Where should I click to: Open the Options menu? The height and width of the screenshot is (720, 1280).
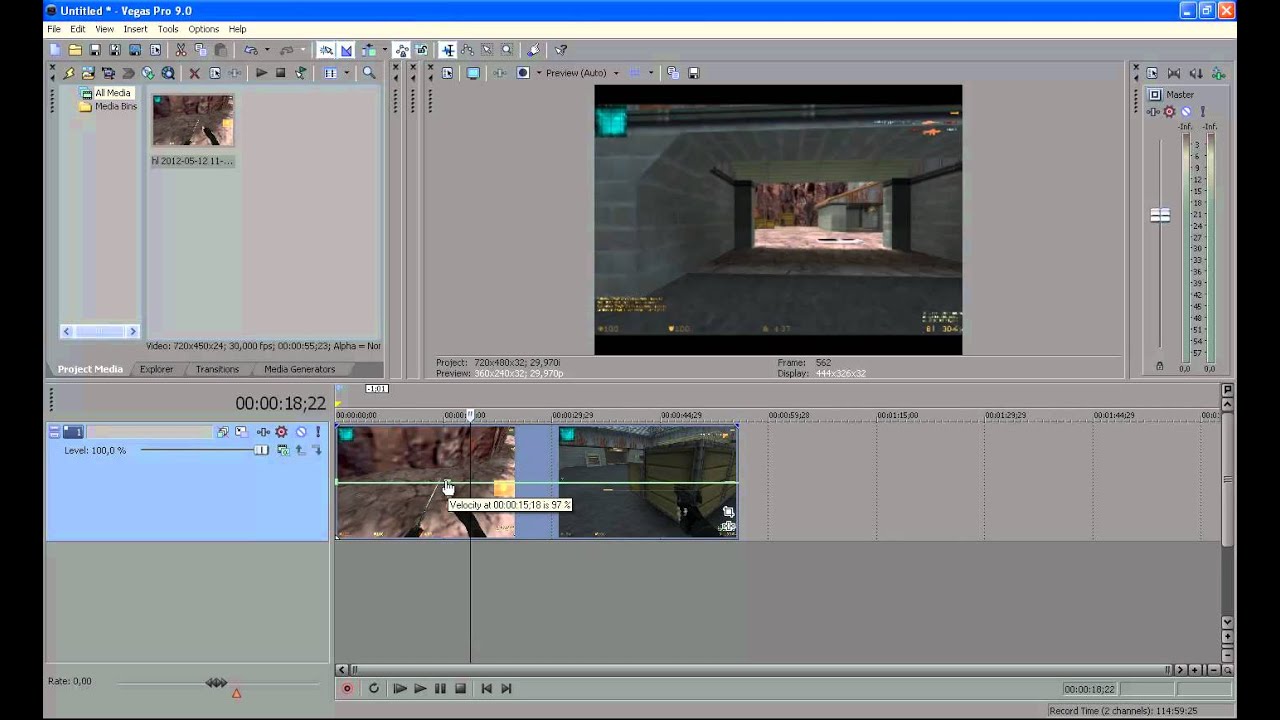203,29
